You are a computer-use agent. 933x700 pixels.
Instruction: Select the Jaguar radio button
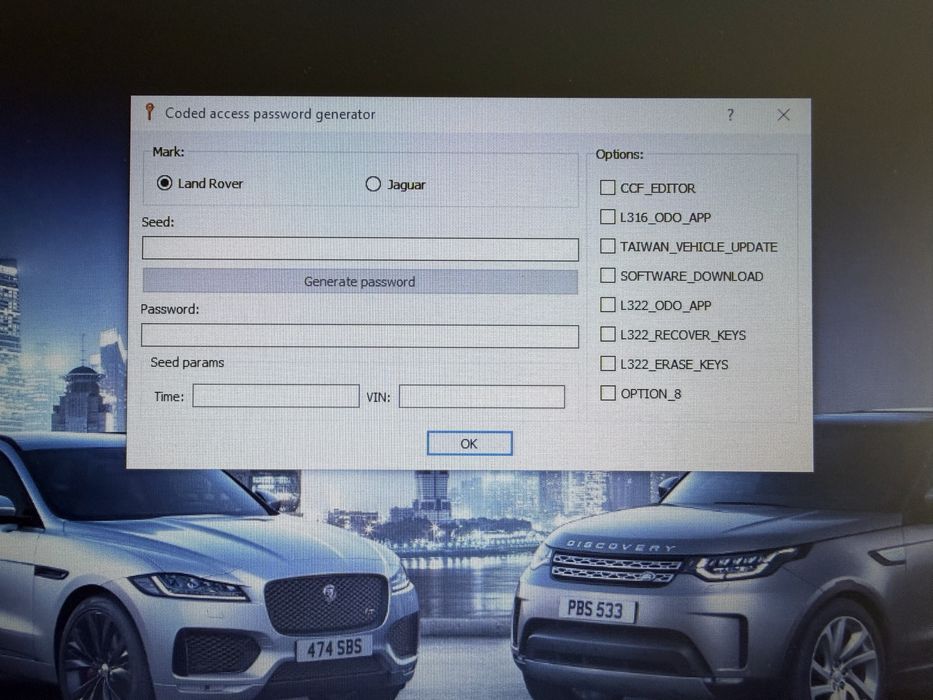click(373, 184)
